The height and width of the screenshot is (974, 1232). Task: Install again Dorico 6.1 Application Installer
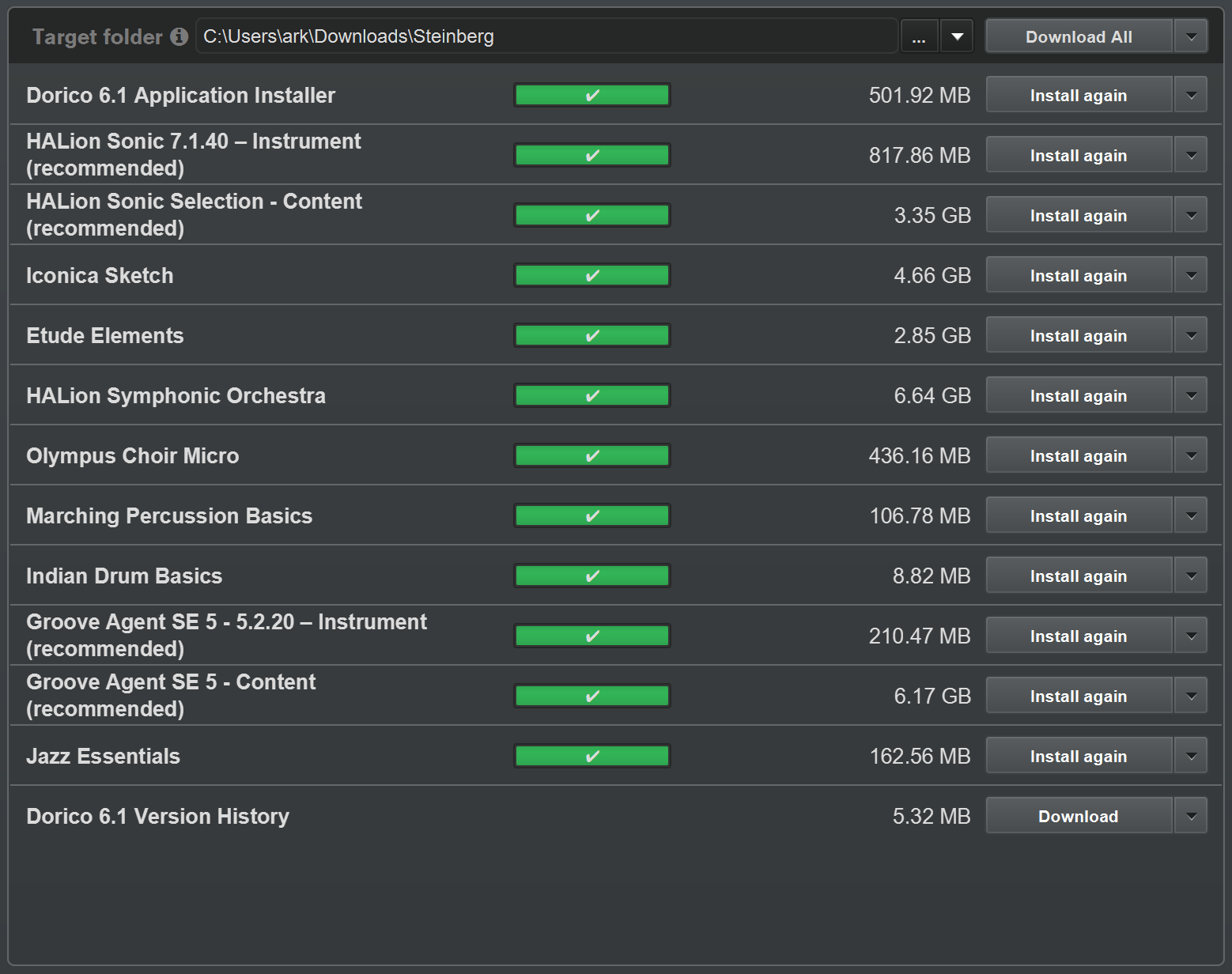[1079, 95]
